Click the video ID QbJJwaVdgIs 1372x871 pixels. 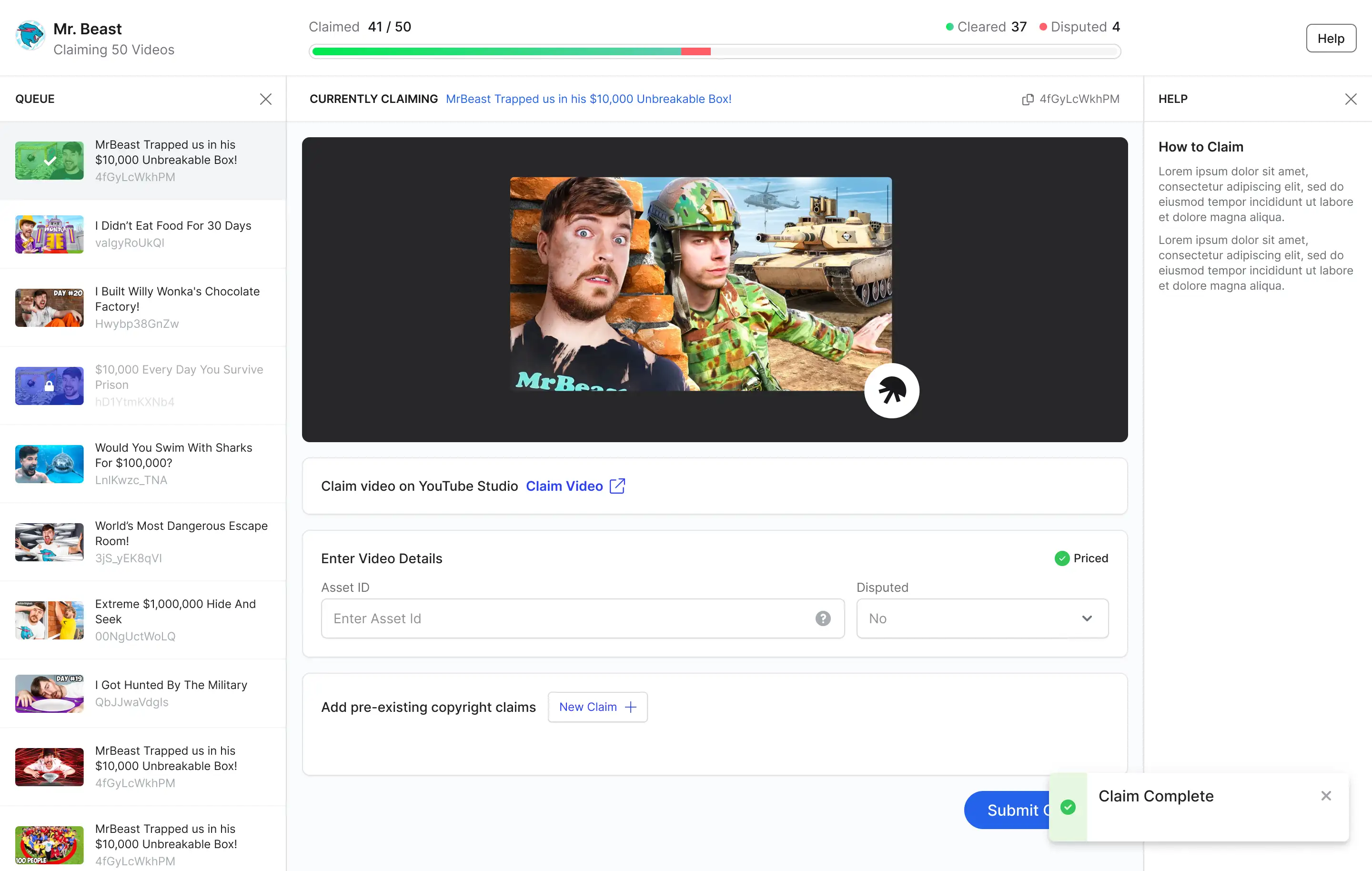(x=131, y=702)
